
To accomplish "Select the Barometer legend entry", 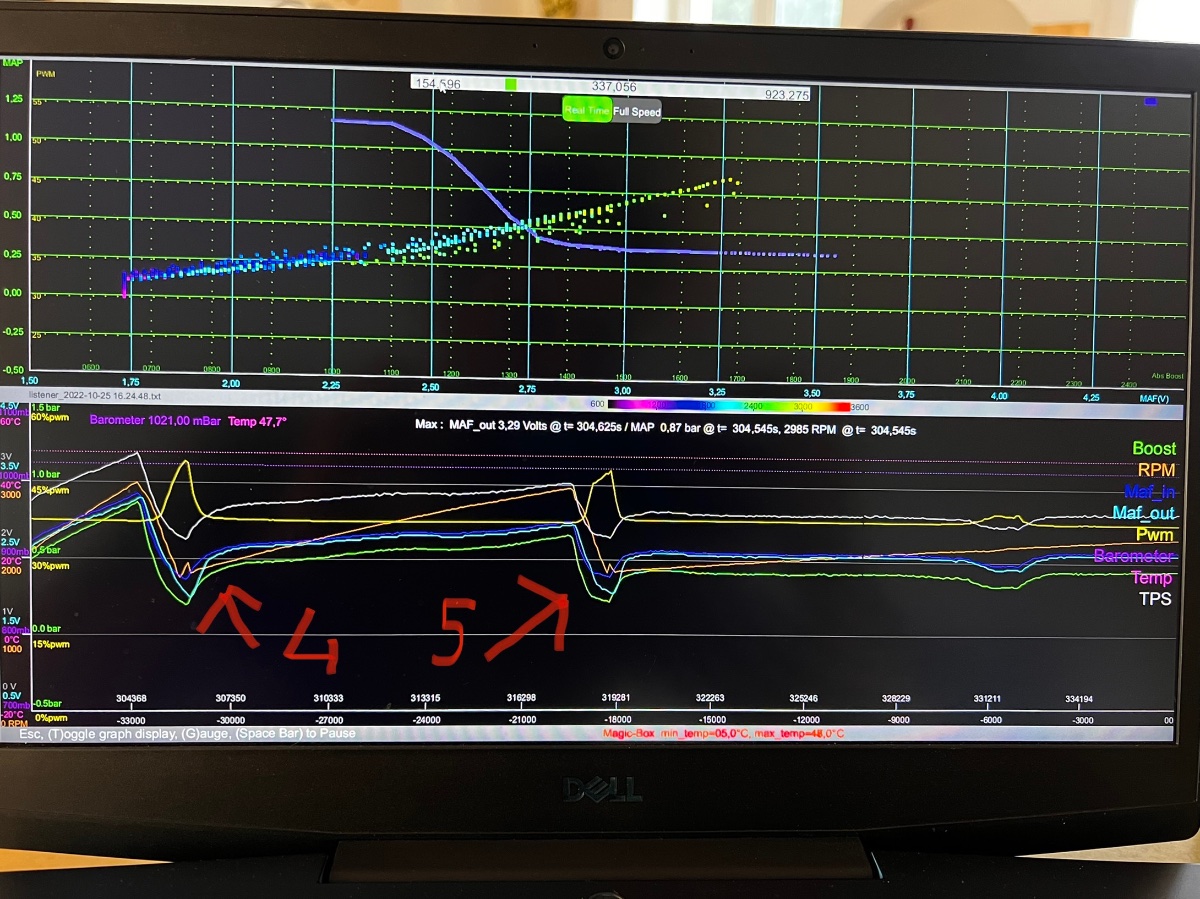I will (1134, 557).
